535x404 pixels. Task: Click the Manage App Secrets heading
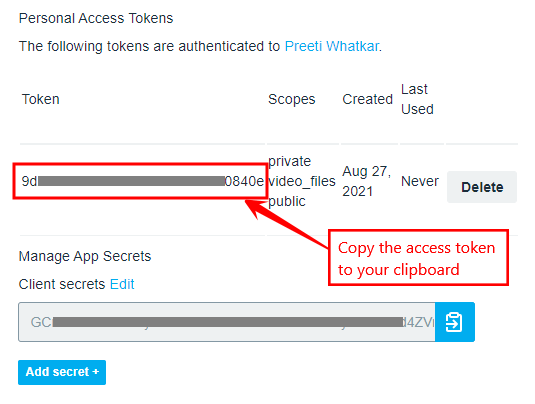point(85,256)
